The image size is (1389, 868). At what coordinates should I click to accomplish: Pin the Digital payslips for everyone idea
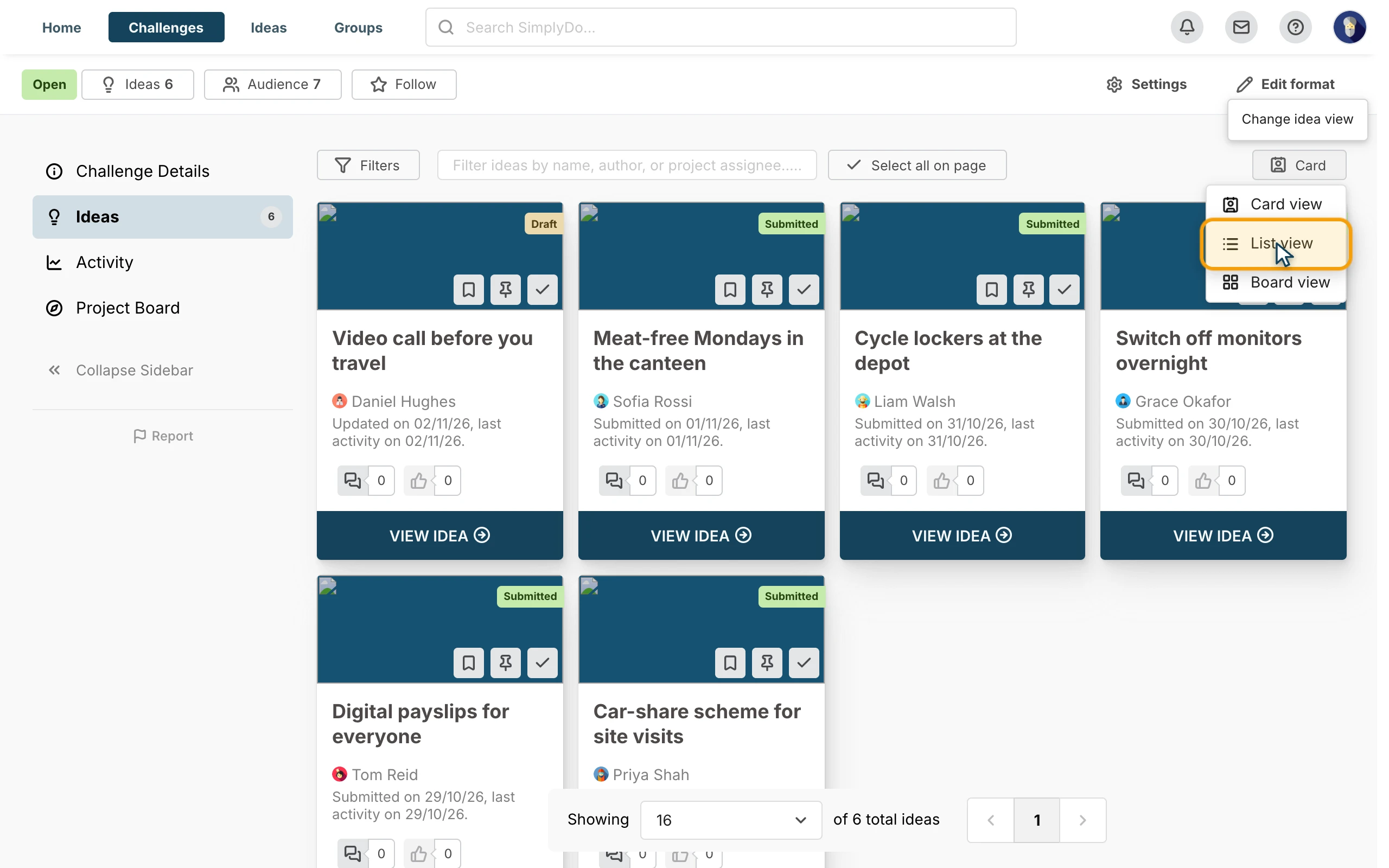505,662
